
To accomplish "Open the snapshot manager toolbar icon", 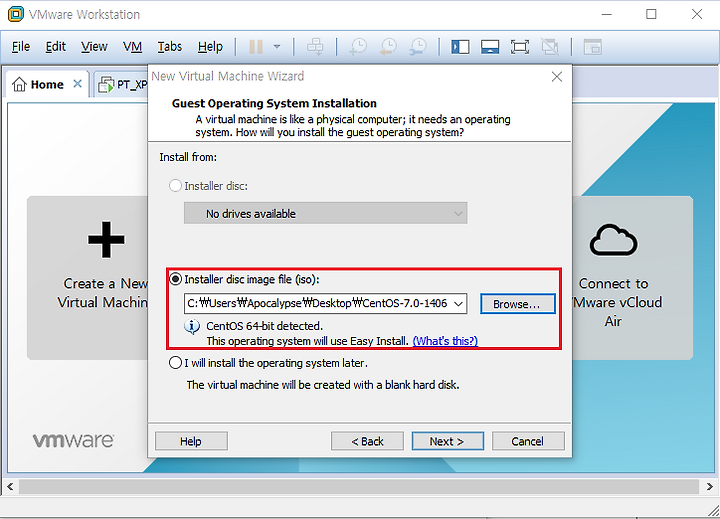I will [x=418, y=47].
